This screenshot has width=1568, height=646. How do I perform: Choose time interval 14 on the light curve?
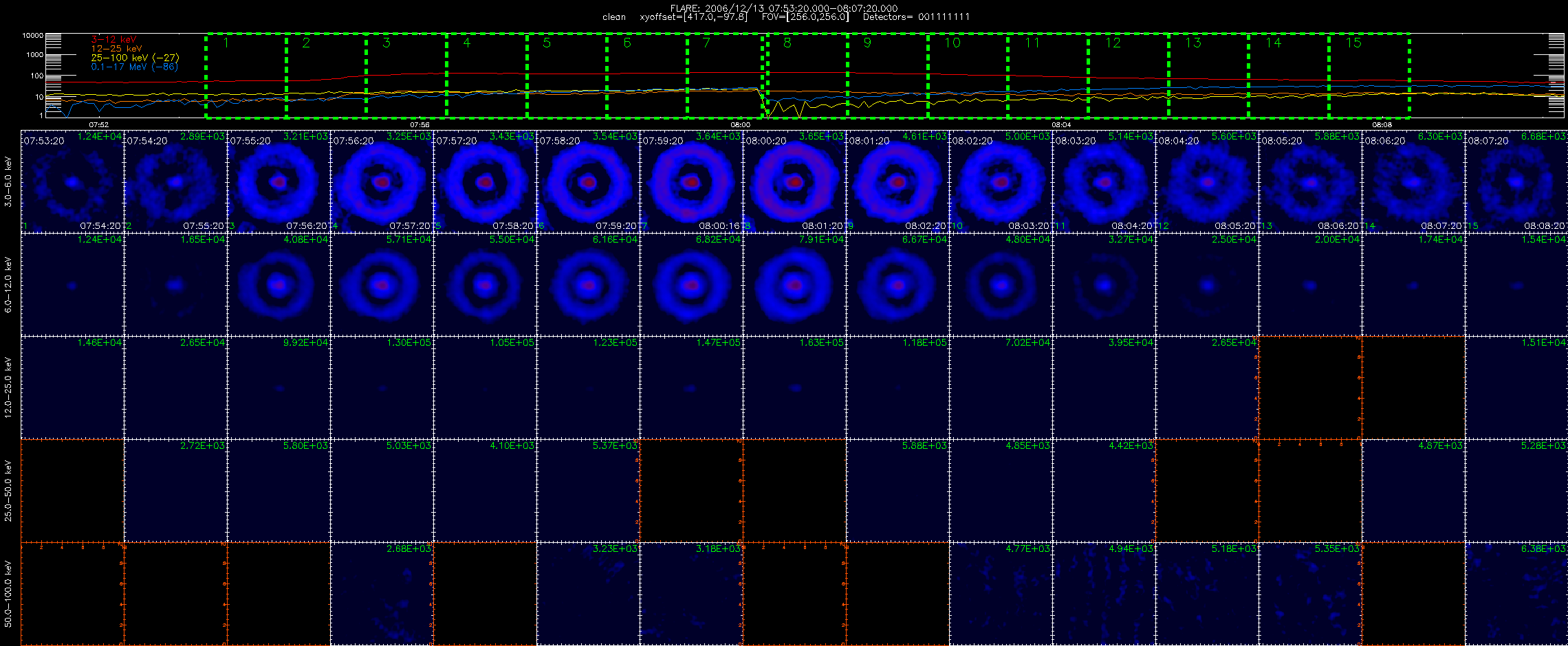pos(1288,76)
